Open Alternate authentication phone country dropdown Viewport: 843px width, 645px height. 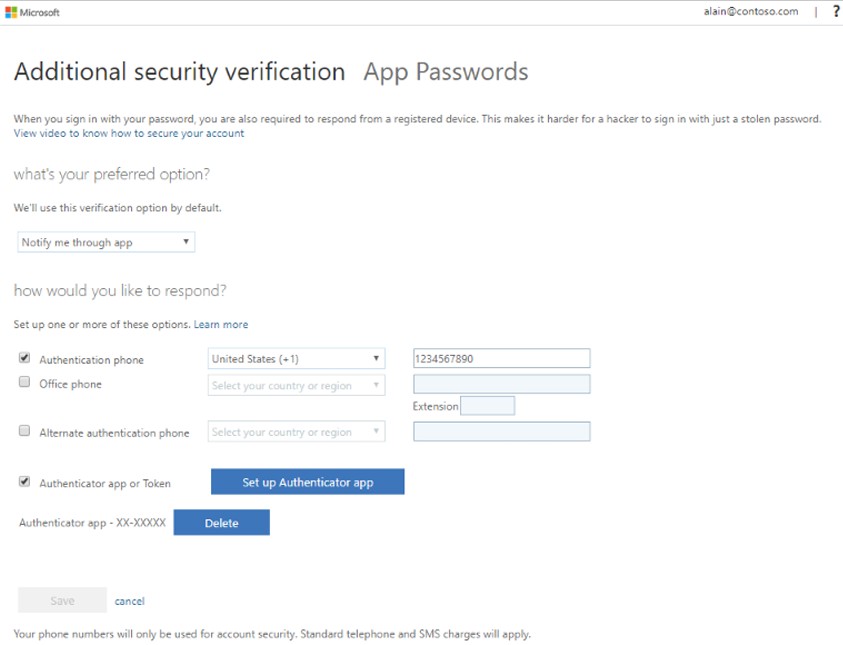295,432
